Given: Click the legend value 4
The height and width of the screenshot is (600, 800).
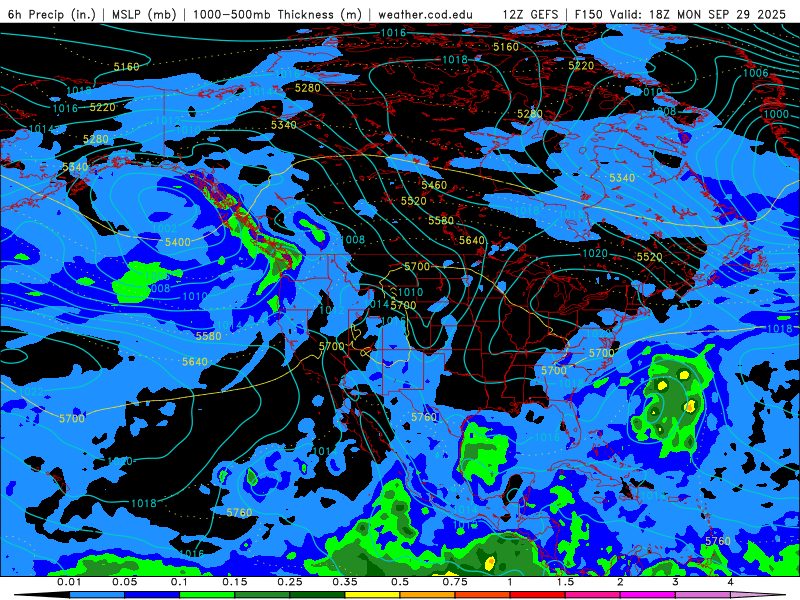Looking at the screenshot, I should (x=731, y=582).
